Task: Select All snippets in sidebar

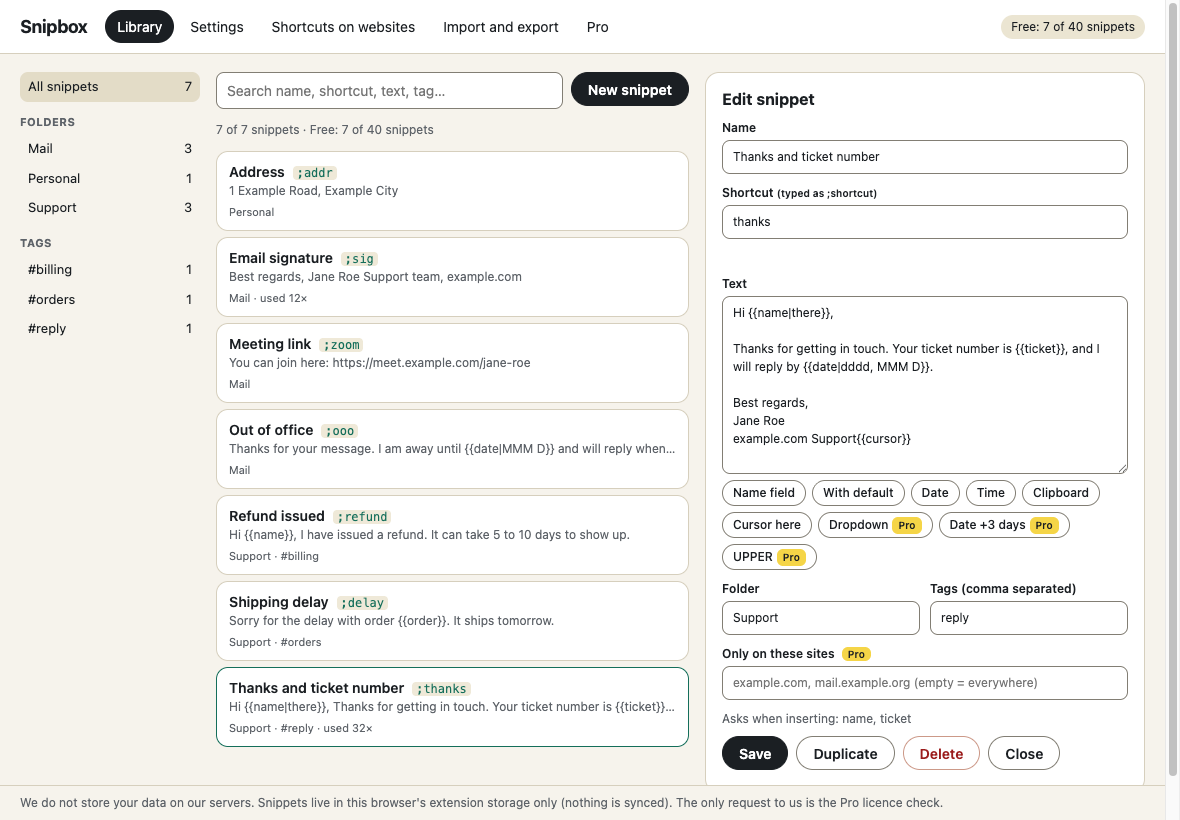Action: 110,87
